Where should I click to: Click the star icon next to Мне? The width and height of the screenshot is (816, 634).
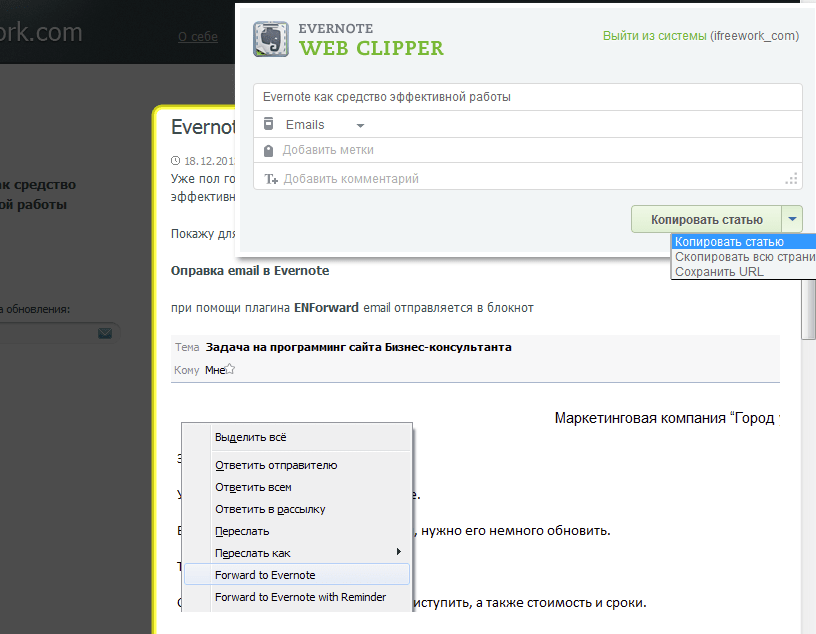pyautogui.click(x=230, y=369)
